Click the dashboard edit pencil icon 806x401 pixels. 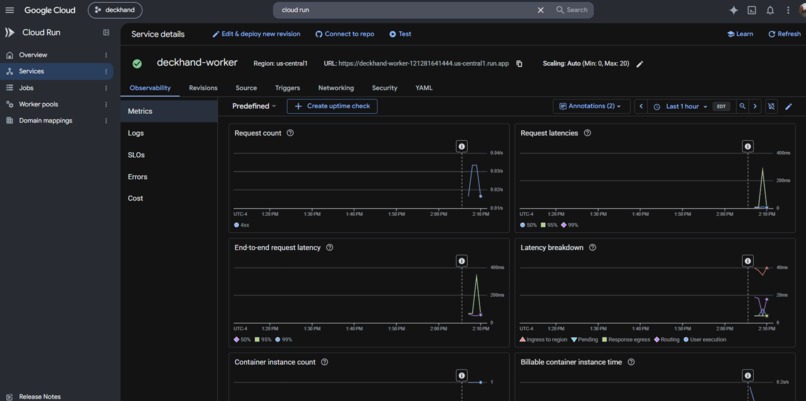coord(789,106)
